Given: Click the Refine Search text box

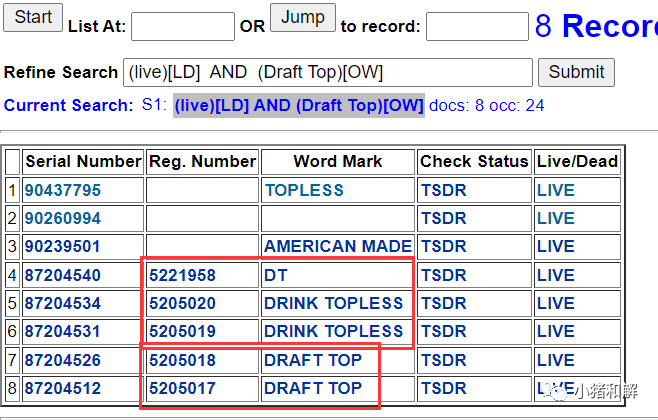Looking at the screenshot, I should coord(327,73).
